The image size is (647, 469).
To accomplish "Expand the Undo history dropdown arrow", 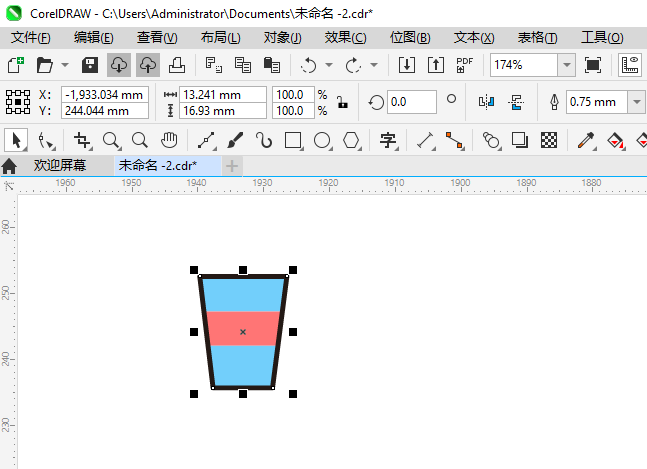I will (x=329, y=65).
